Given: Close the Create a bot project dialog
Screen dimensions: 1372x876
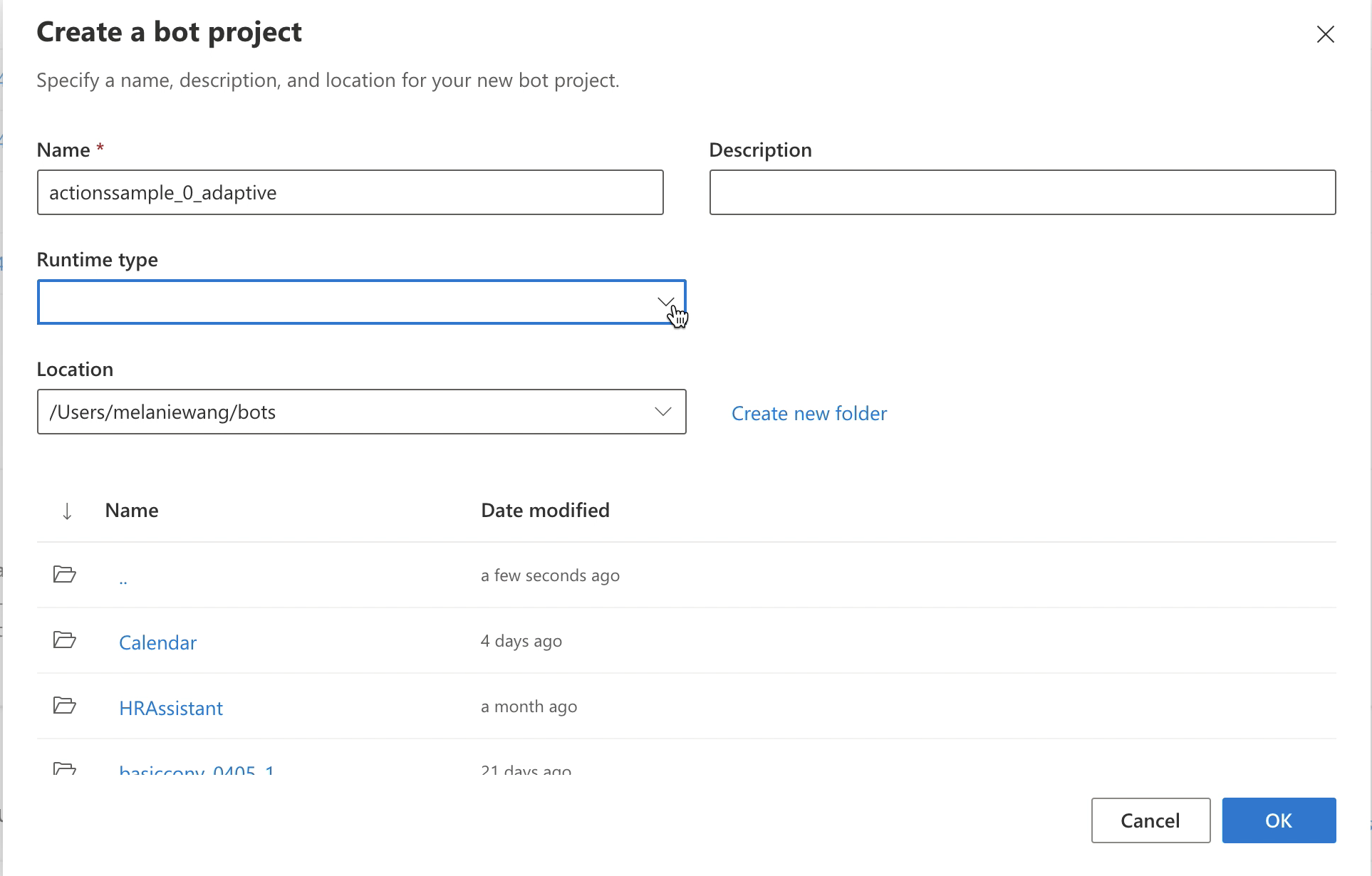Looking at the screenshot, I should point(1325,34).
